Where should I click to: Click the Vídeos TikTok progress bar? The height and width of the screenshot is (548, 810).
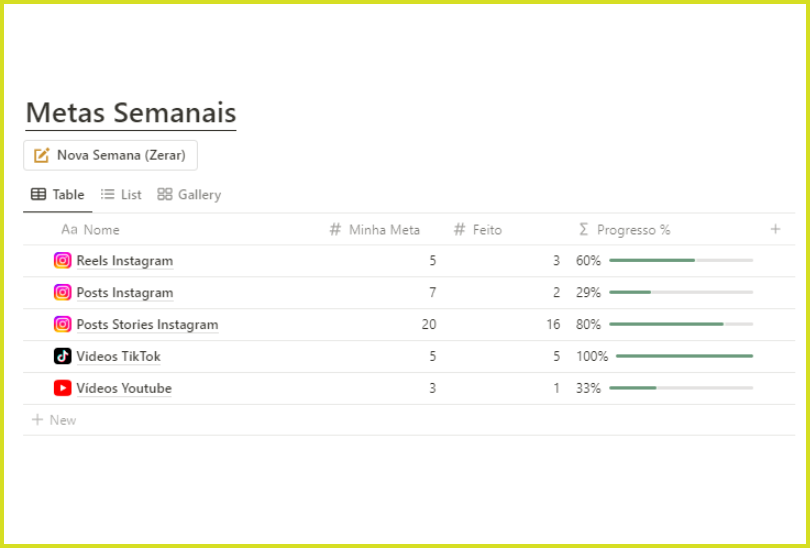coord(684,356)
